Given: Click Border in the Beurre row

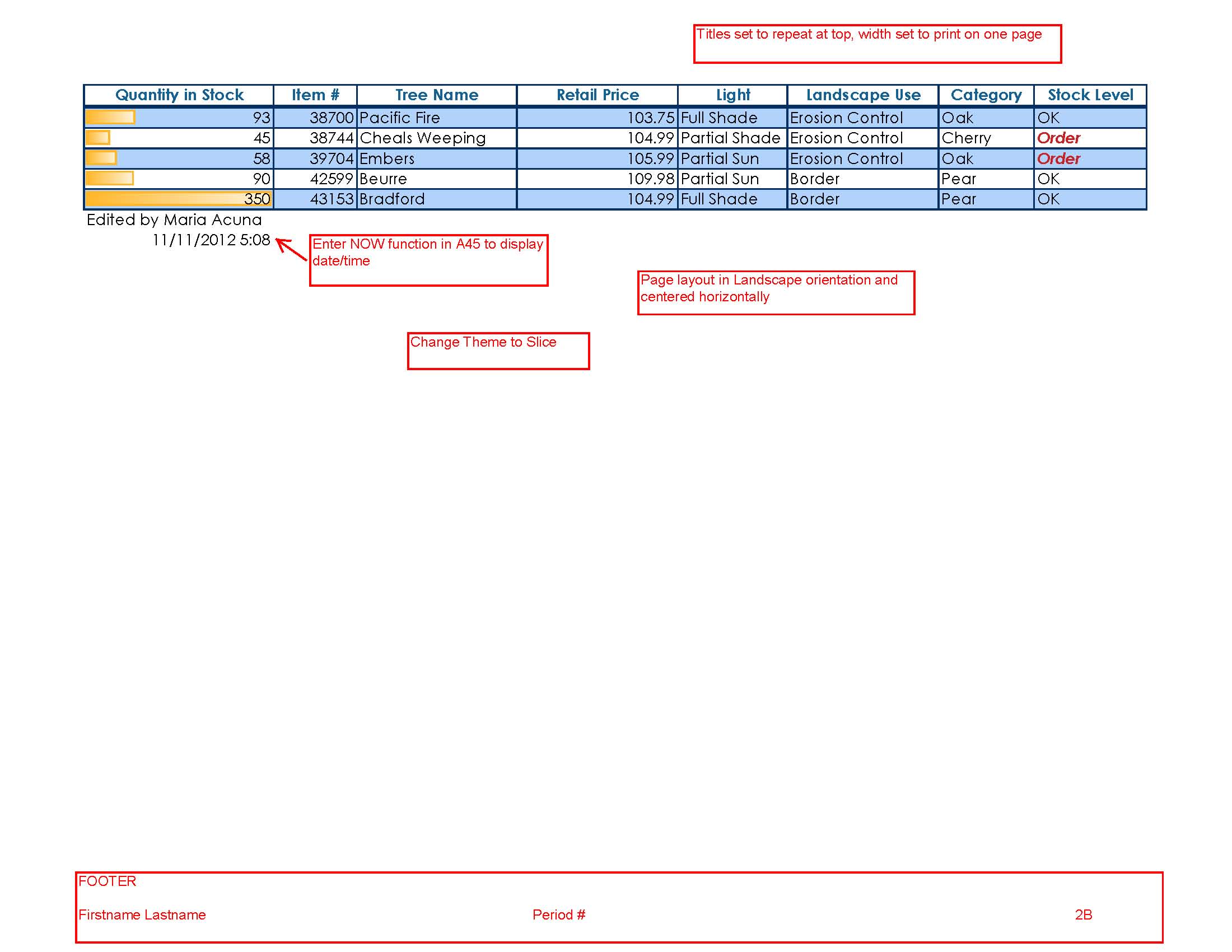Looking at the screenshot, I should click(x=863, y=179).
